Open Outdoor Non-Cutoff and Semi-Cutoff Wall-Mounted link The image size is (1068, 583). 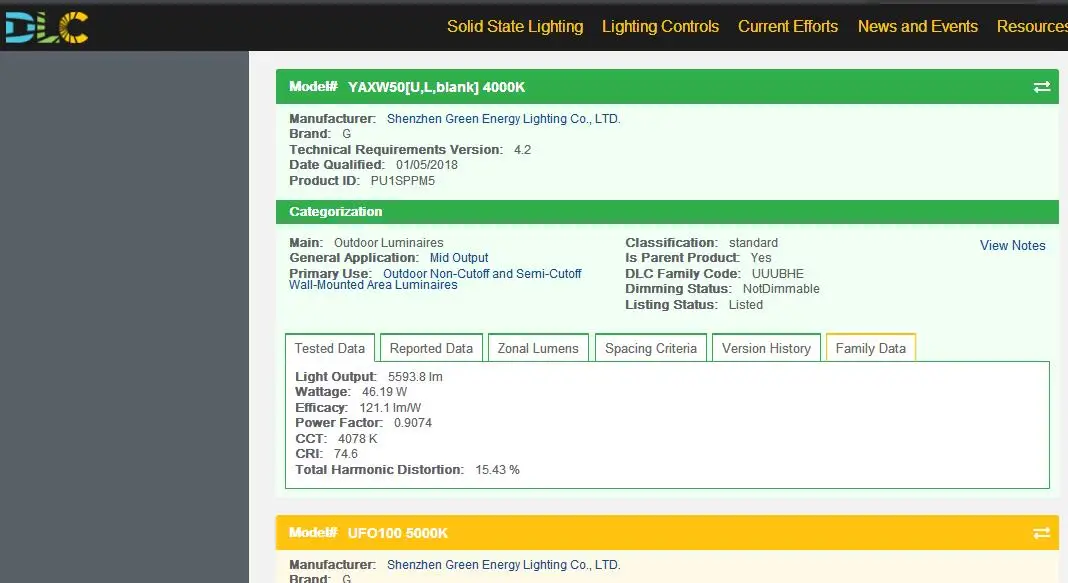pyautogui.click(x=435, y=279)
